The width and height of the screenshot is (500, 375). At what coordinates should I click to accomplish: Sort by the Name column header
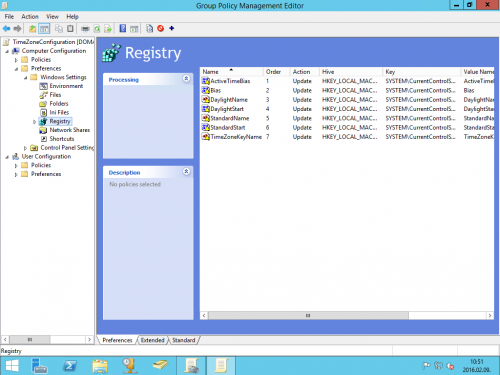(x=232, y=72)
